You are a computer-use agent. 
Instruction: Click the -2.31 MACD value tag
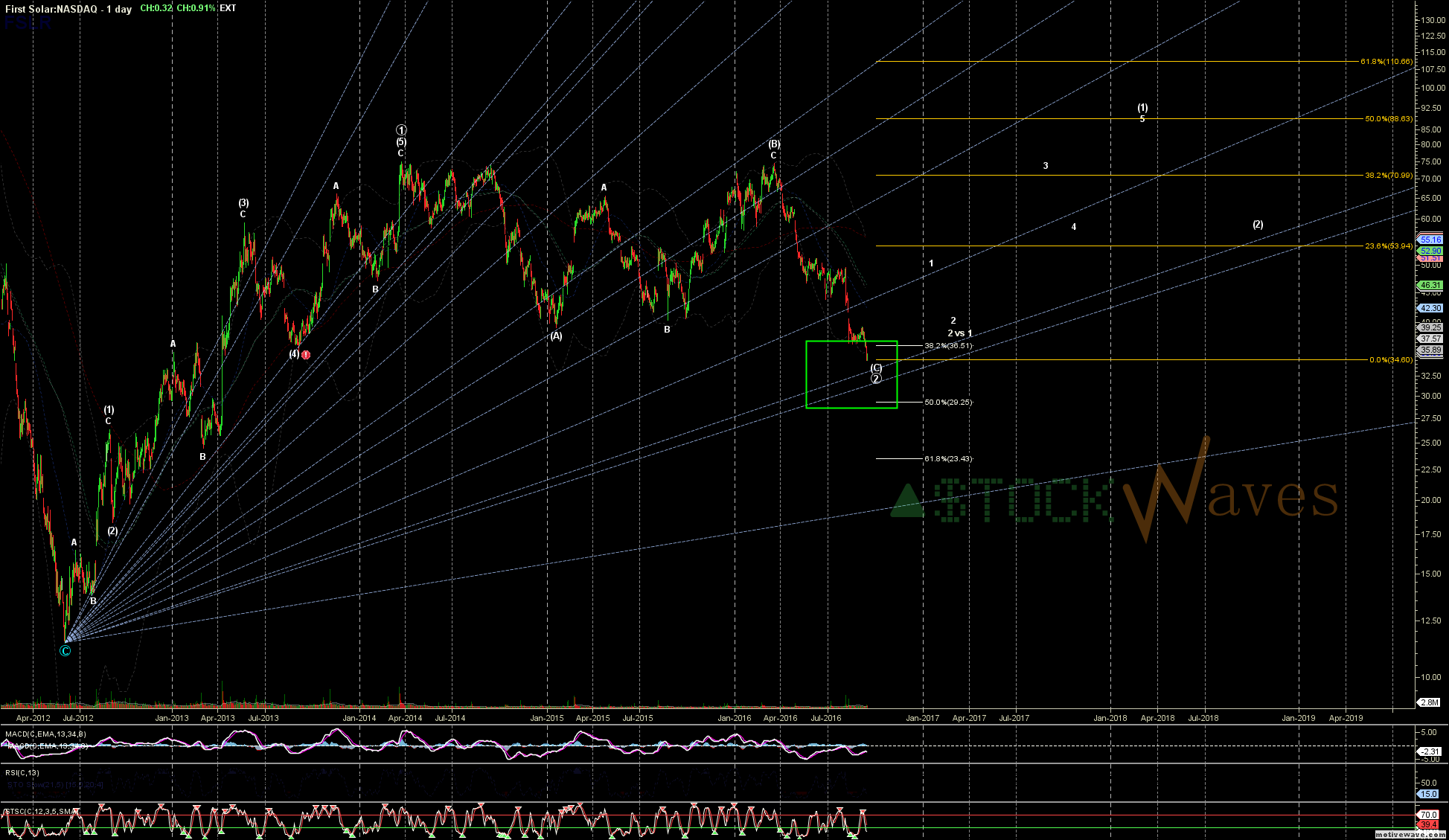click(1428, 751)
